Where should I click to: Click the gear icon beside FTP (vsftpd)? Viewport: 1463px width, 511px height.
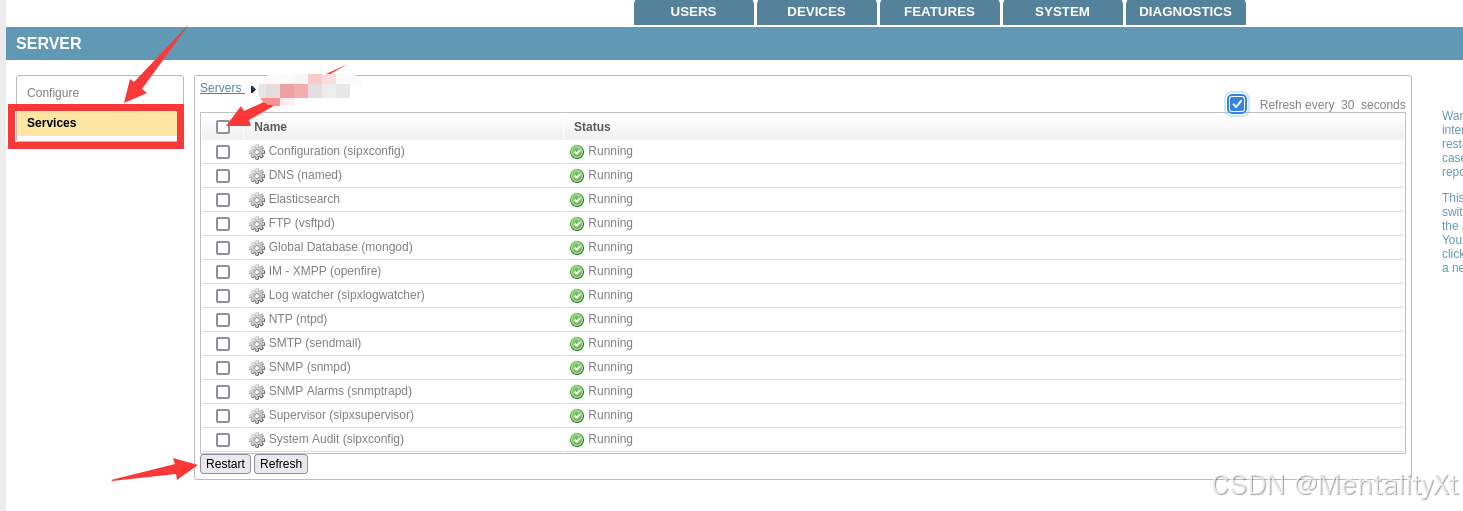(x=257, y=224)
